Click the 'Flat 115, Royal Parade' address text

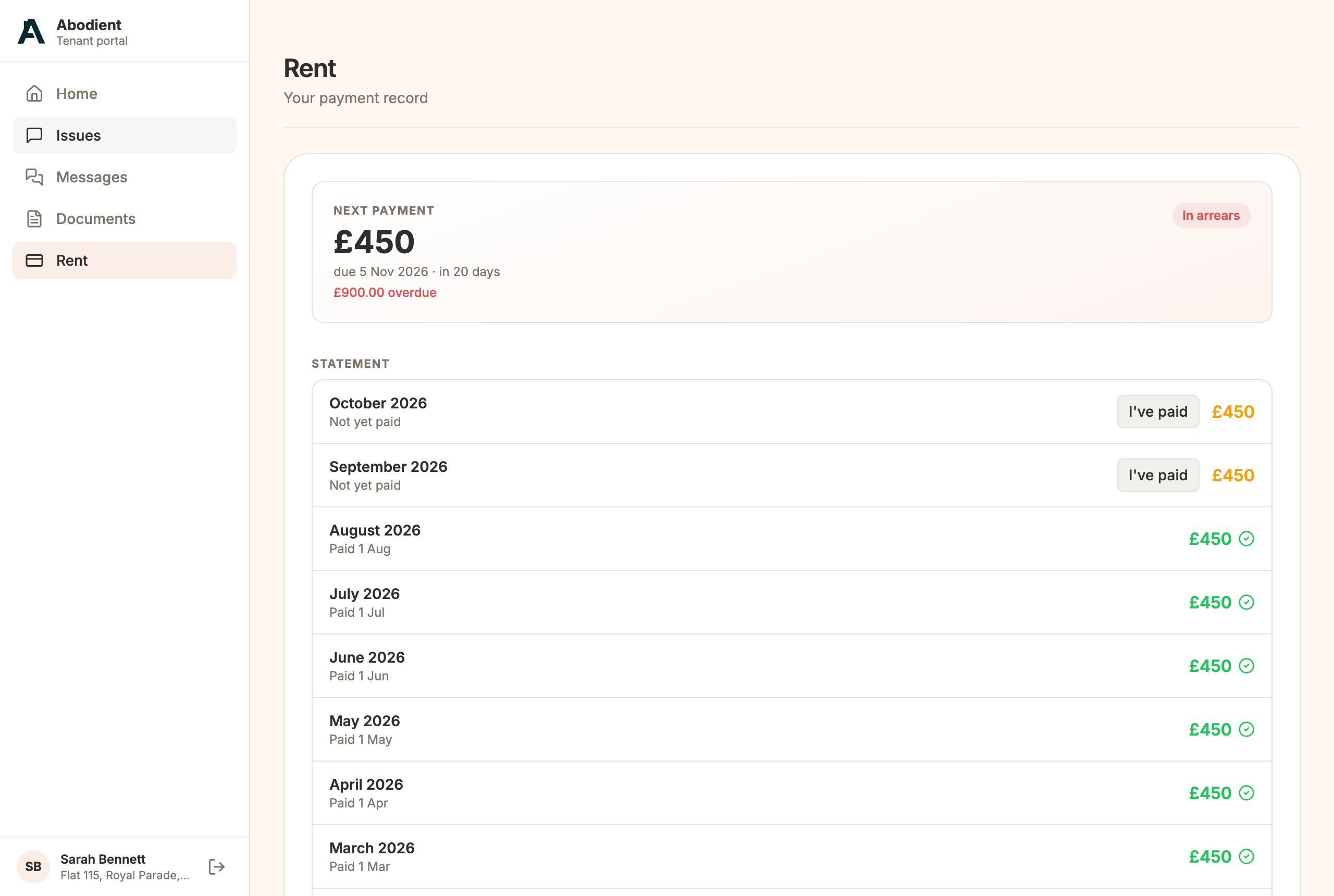point(125,875)
